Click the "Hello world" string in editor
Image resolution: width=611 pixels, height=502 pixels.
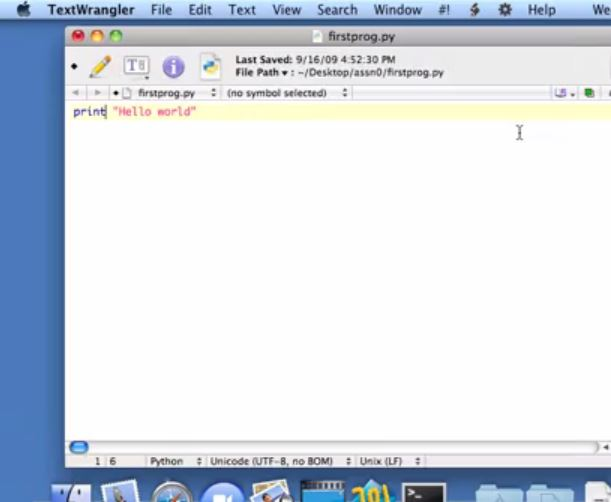tap(154, 112)
